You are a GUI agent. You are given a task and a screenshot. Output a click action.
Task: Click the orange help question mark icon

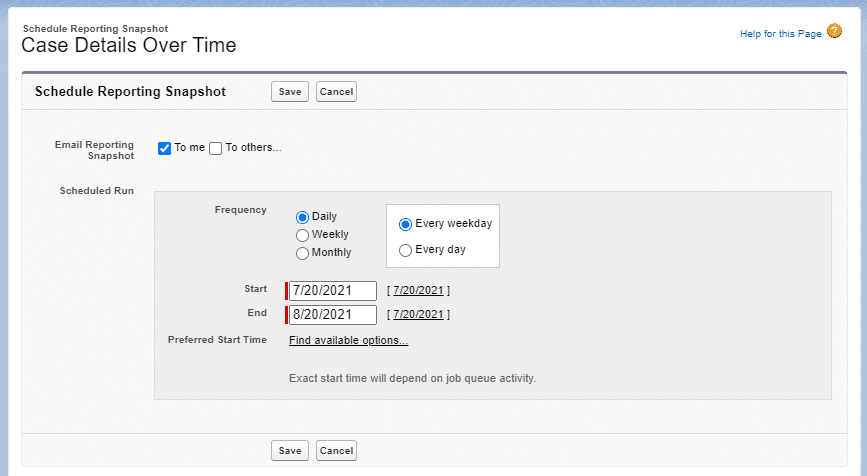[x=834, y=32]
